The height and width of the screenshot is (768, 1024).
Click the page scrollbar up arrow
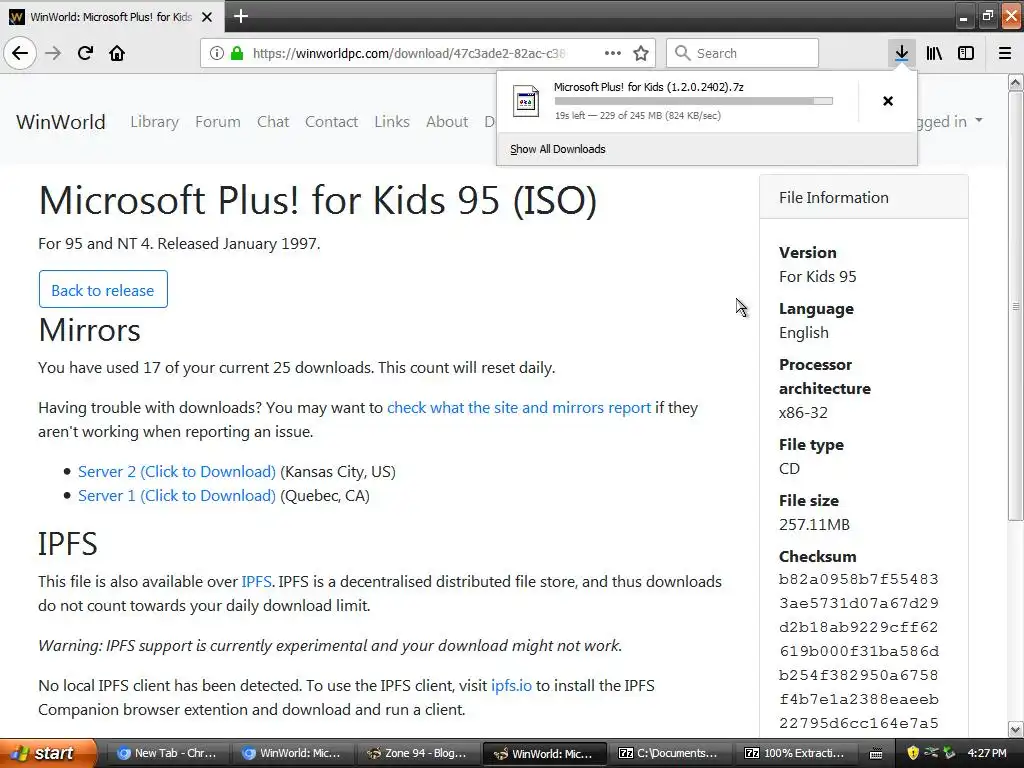[x=1016, y=82]
